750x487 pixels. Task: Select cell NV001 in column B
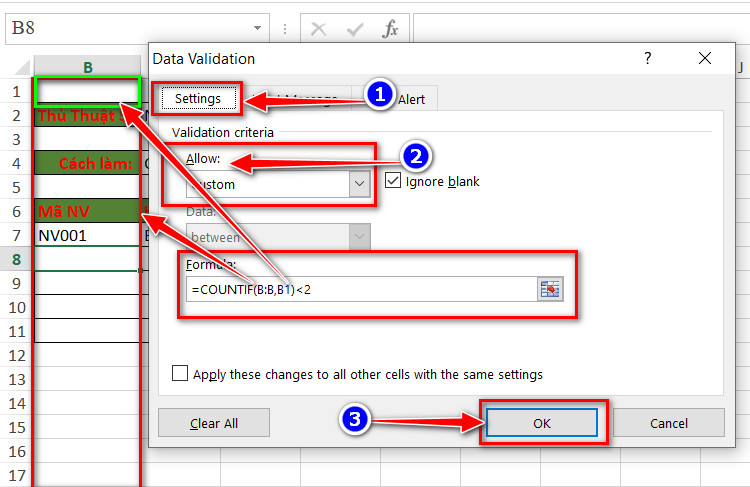coord(88,235)
